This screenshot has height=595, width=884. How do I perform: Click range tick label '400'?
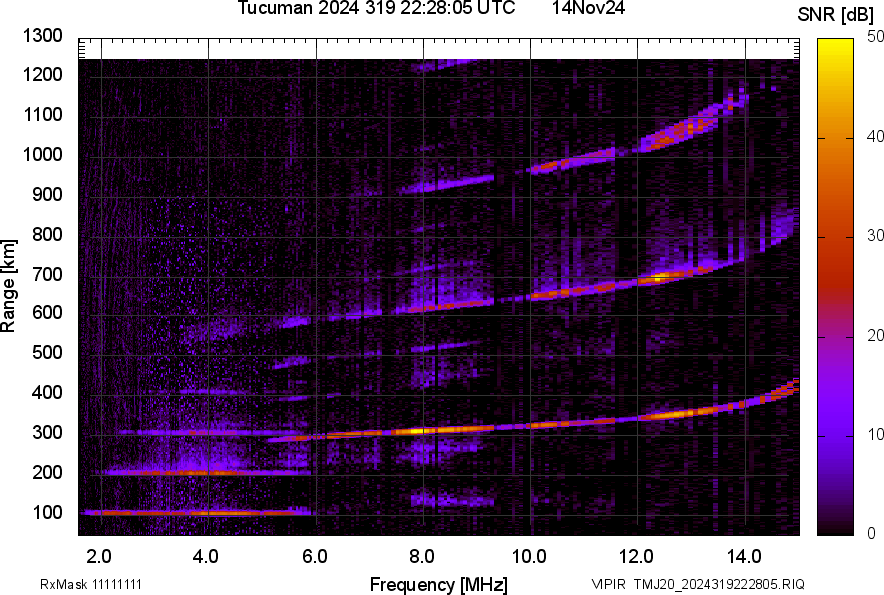point(47,392)
